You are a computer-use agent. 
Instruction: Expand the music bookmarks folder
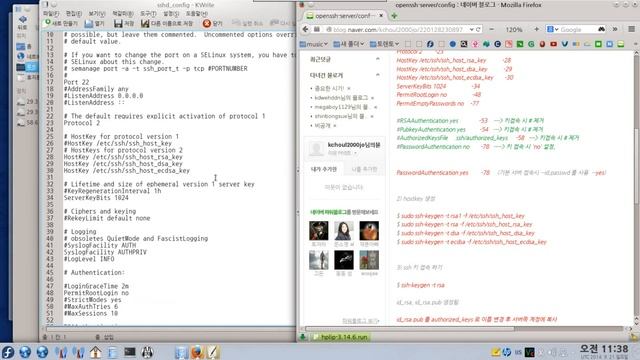313,44
